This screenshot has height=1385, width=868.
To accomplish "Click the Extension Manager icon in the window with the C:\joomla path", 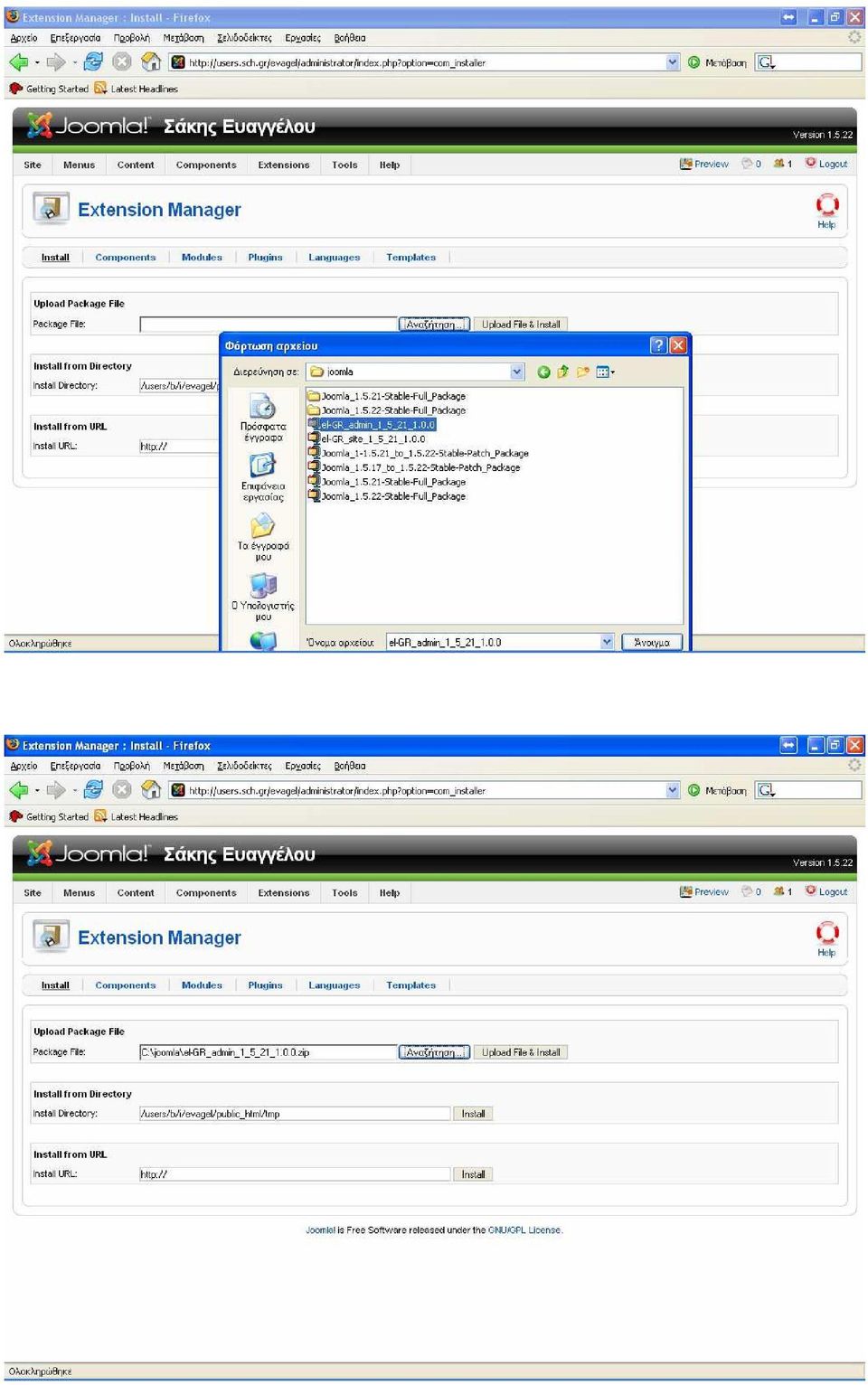I will click(x=51, y=935).
